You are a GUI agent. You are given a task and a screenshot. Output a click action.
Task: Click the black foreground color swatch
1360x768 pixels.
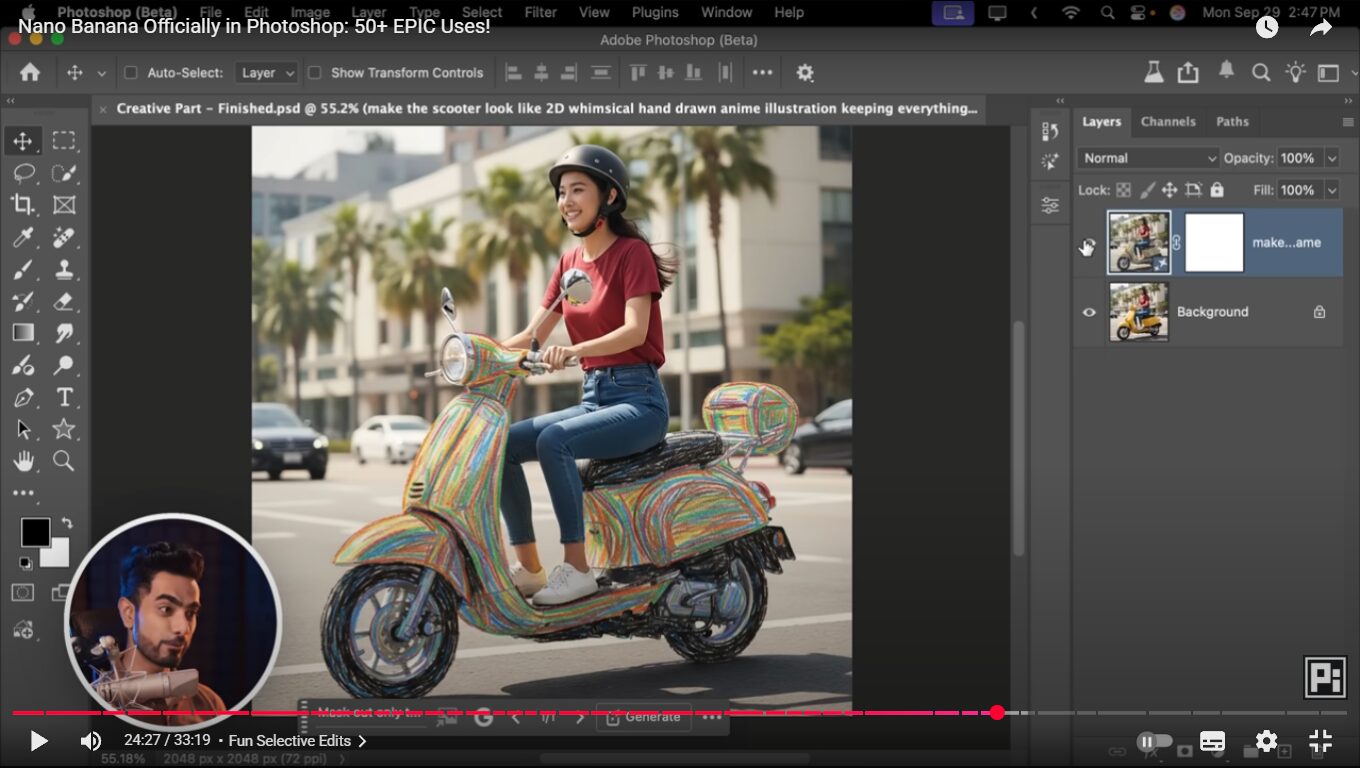pyautogui.click(x=35, y=532)
